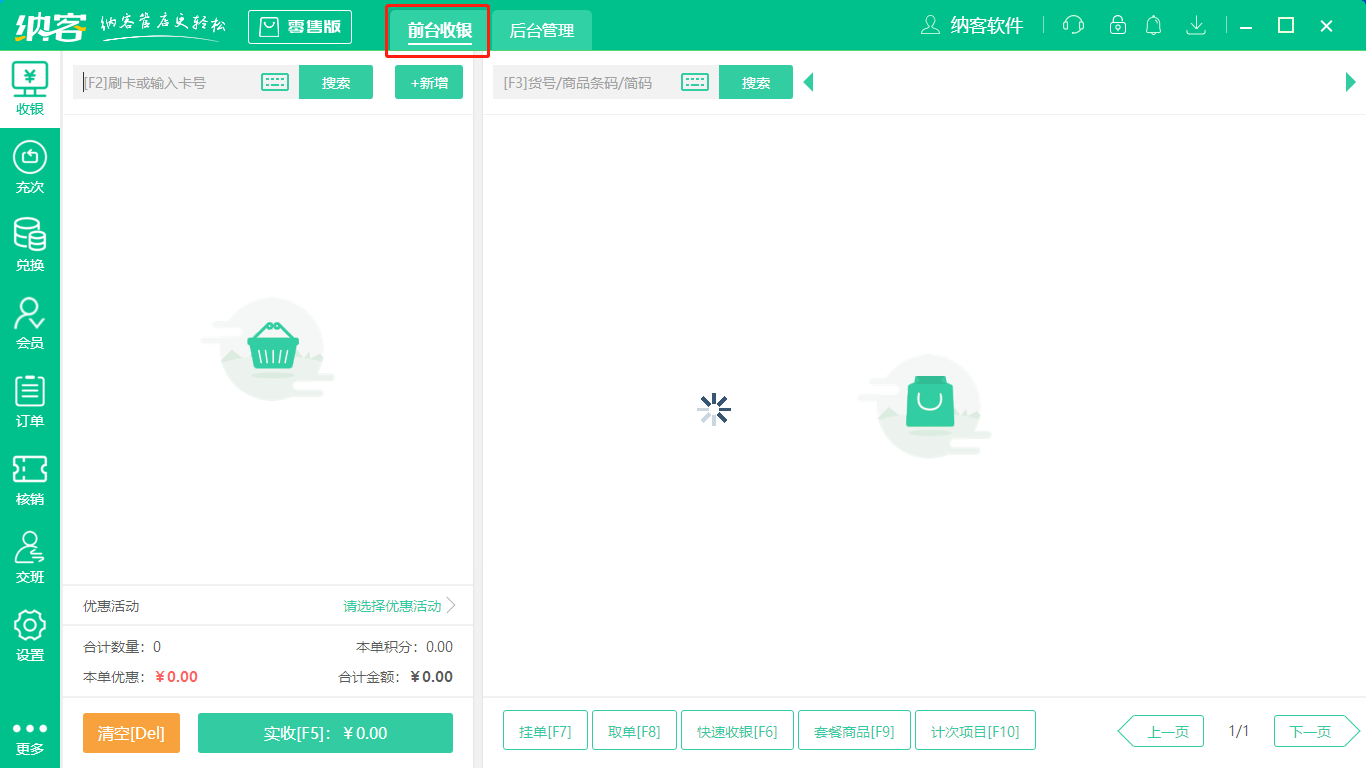The width and height of the screenshot is (1366, 768).
Task: Check notifications via the bell icon
Action: tap(1153, 25)
